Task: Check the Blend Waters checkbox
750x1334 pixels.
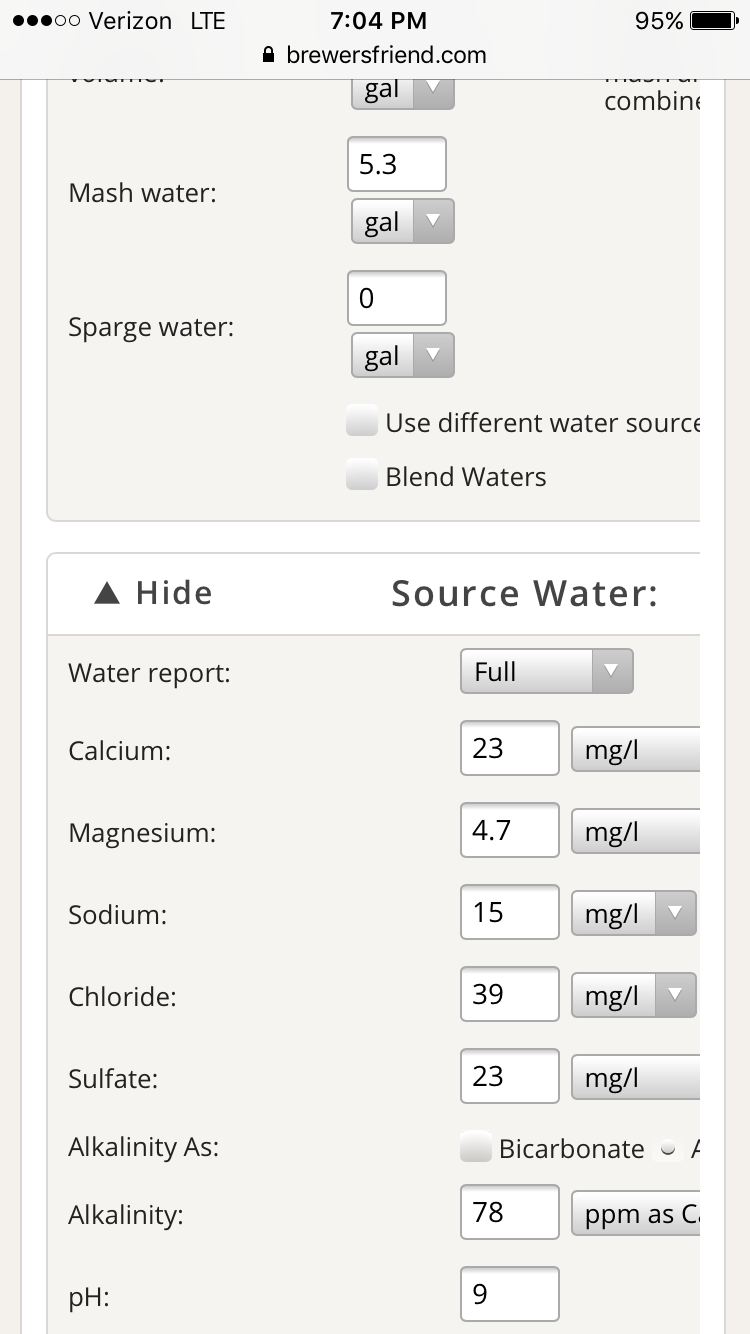Action: (362, 476)
